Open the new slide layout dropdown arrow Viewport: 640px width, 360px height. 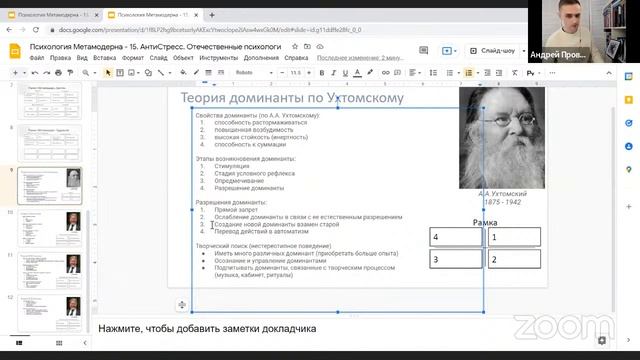(24, 73)
